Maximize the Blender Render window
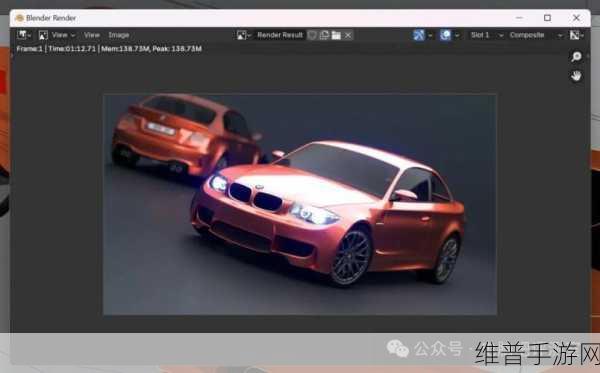The height and width of the screenshot is (373, 600). point(548,18)
